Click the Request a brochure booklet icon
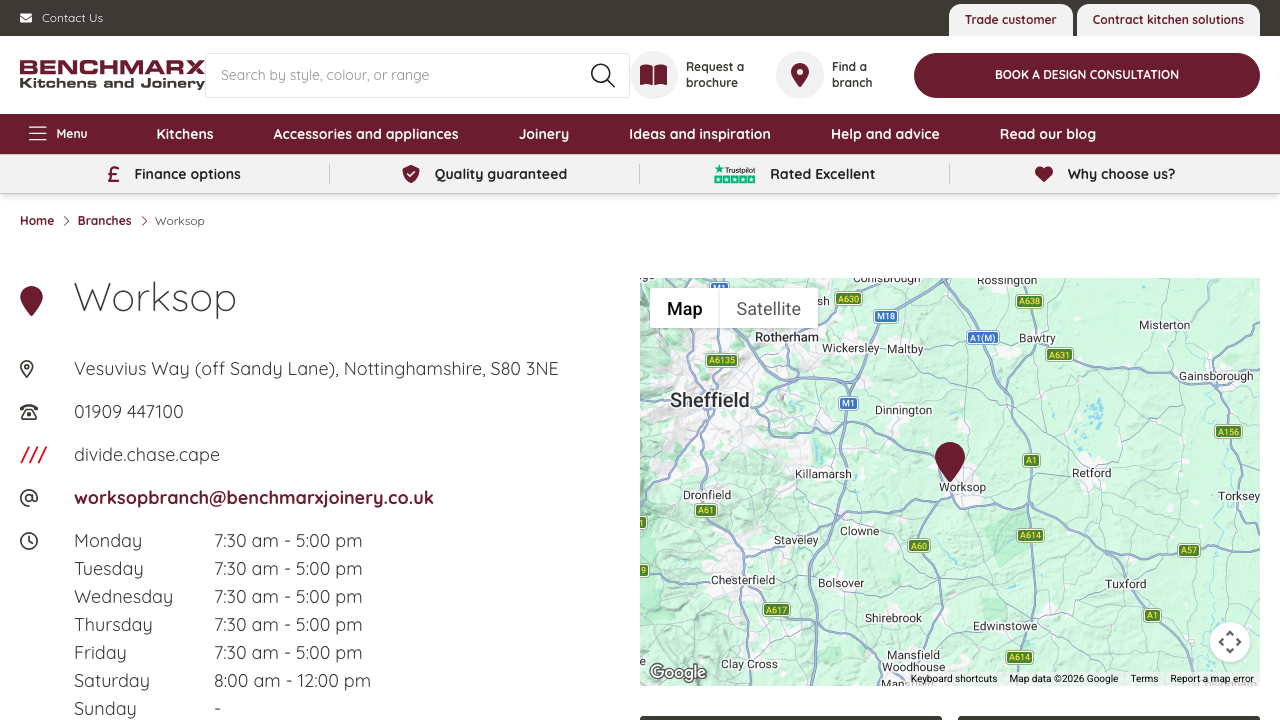 (x=653, y=75)
